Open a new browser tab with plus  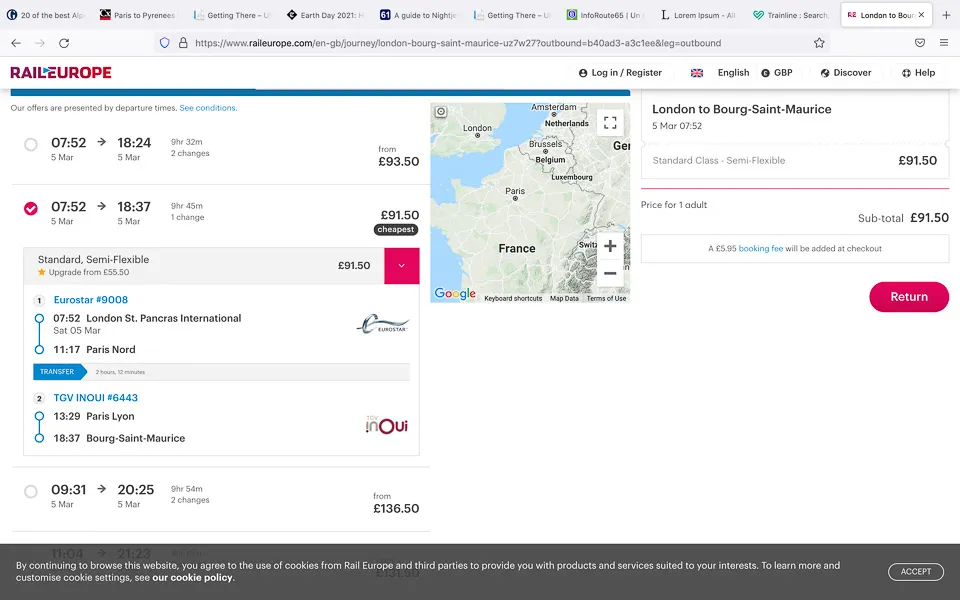click(x=946, y=15)
